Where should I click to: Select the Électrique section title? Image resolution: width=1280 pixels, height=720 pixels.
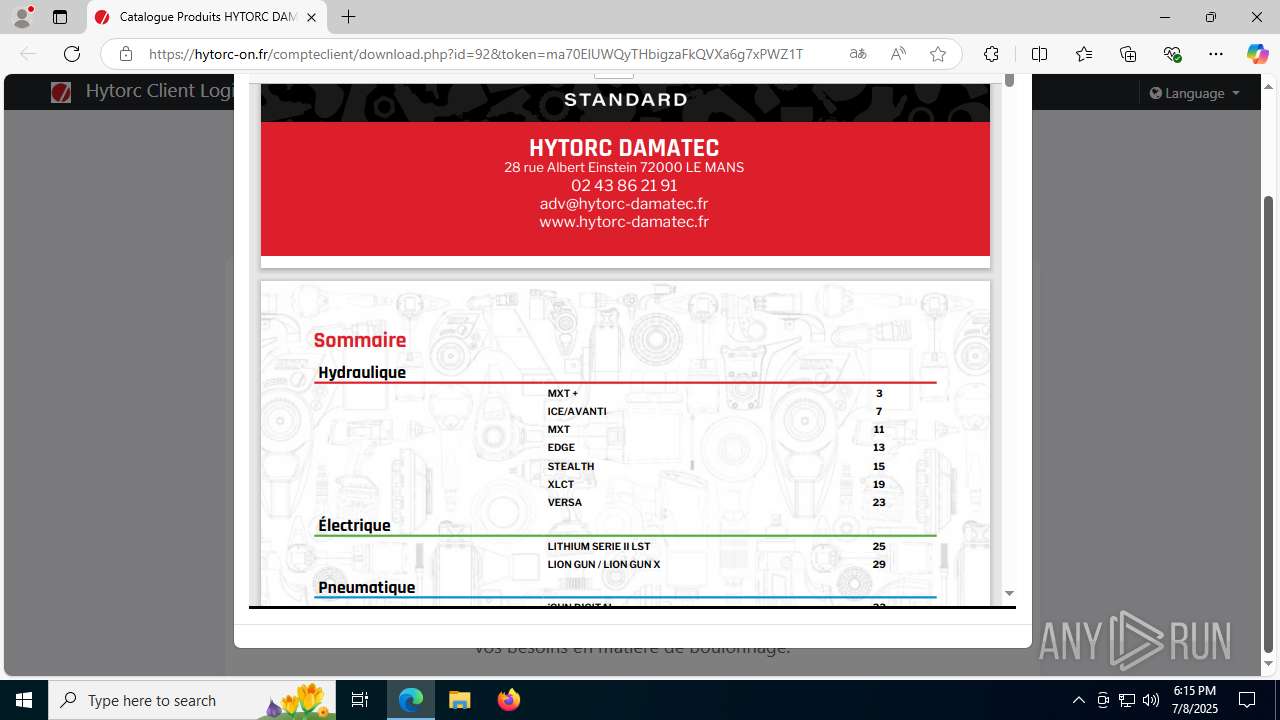click(x=354, y=526)
